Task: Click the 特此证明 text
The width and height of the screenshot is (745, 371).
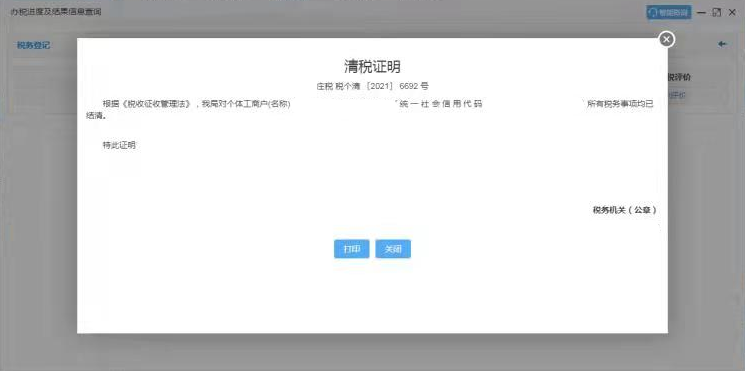Action: coord(119,145)
